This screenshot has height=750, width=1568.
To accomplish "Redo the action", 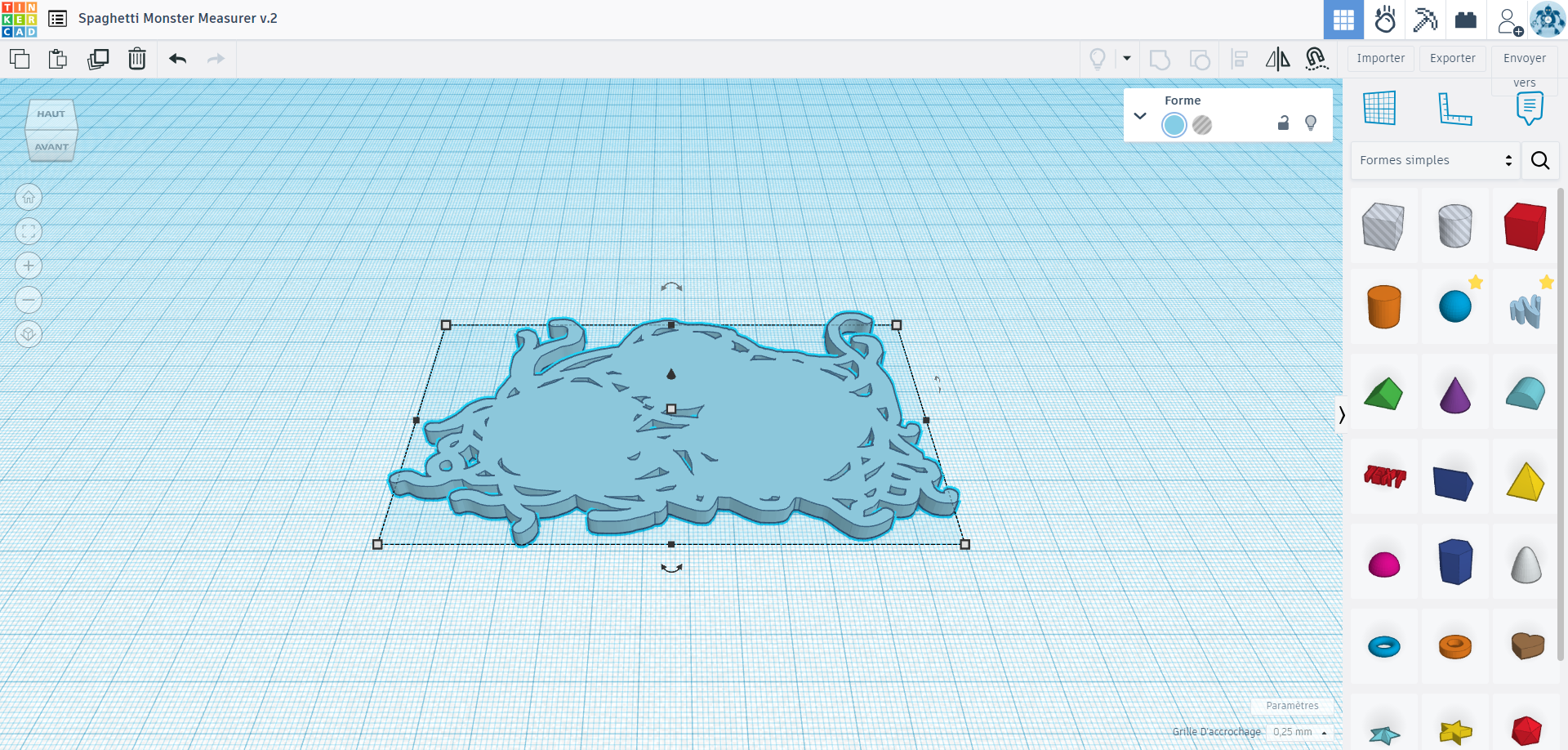I will coord(216,59).
